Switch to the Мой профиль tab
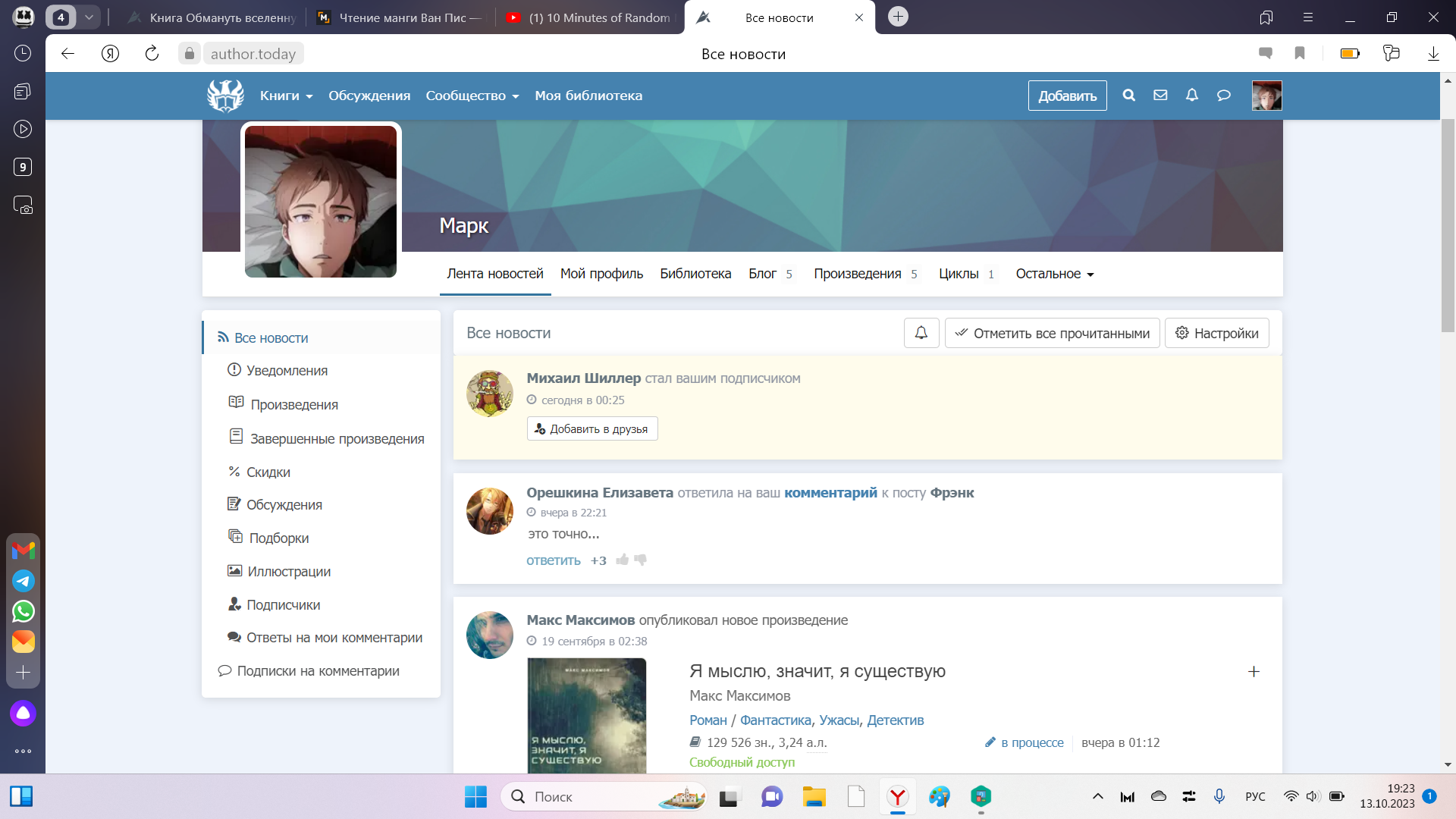The height and width of the screenshot is (819, 1456). [601, 274]
